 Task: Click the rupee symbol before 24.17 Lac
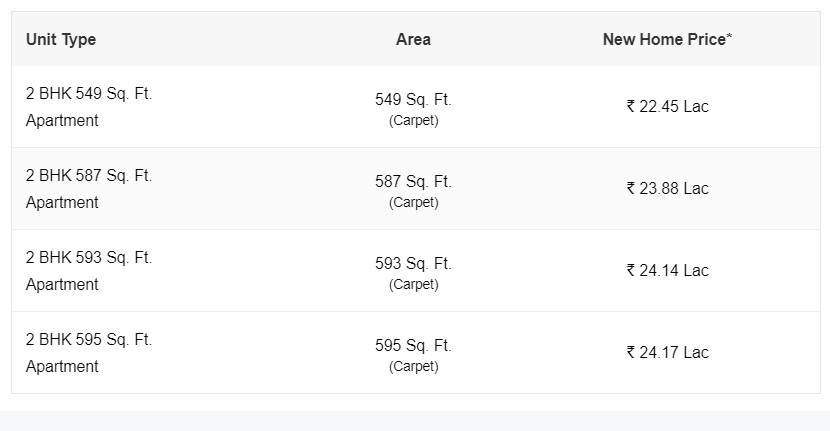630,353
